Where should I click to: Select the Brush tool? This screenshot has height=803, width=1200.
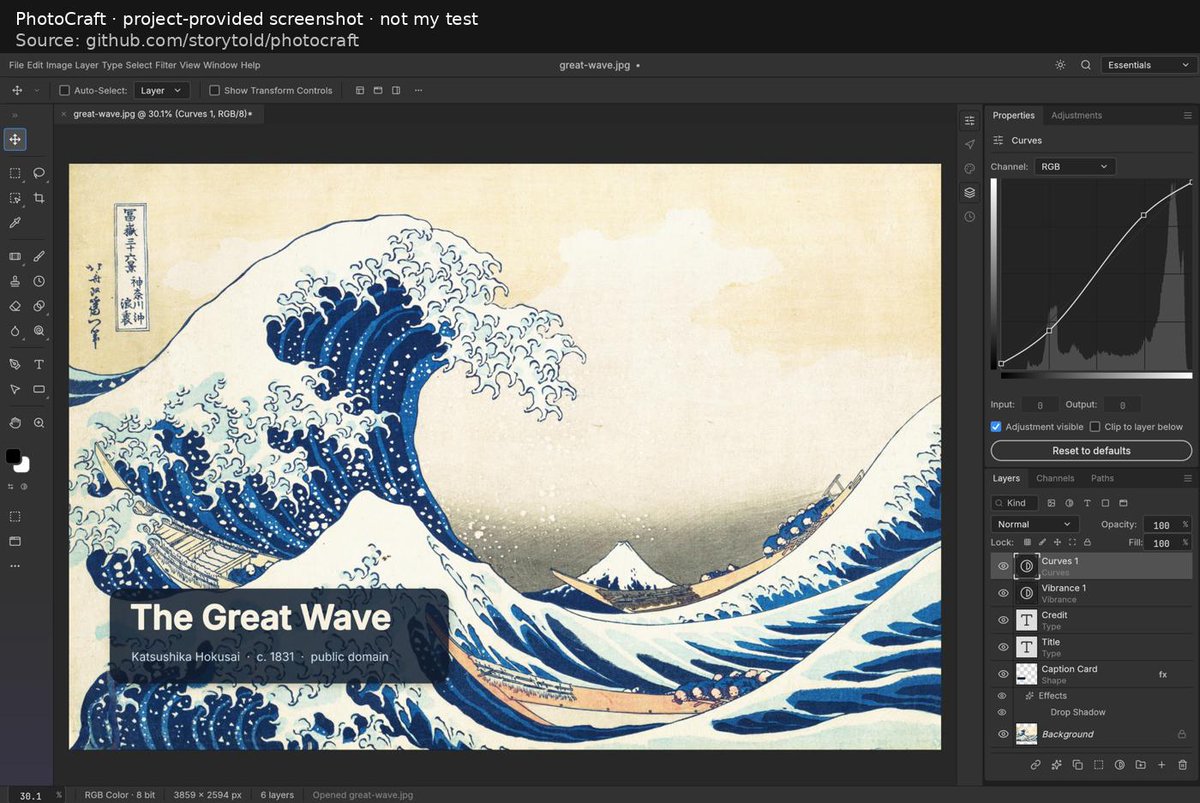[39, 257]
